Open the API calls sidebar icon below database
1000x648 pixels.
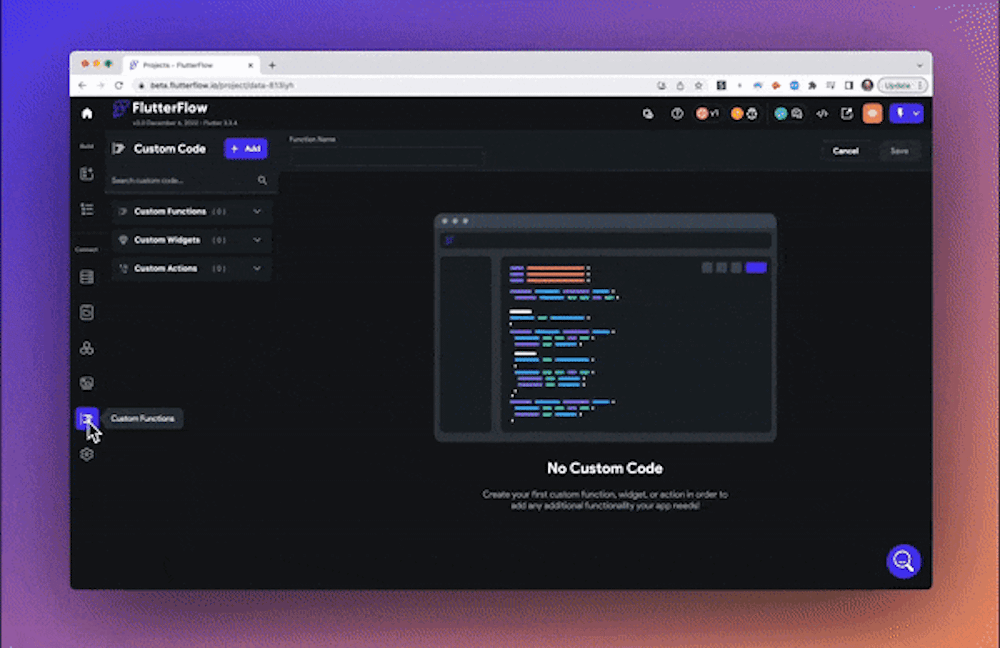87,313
